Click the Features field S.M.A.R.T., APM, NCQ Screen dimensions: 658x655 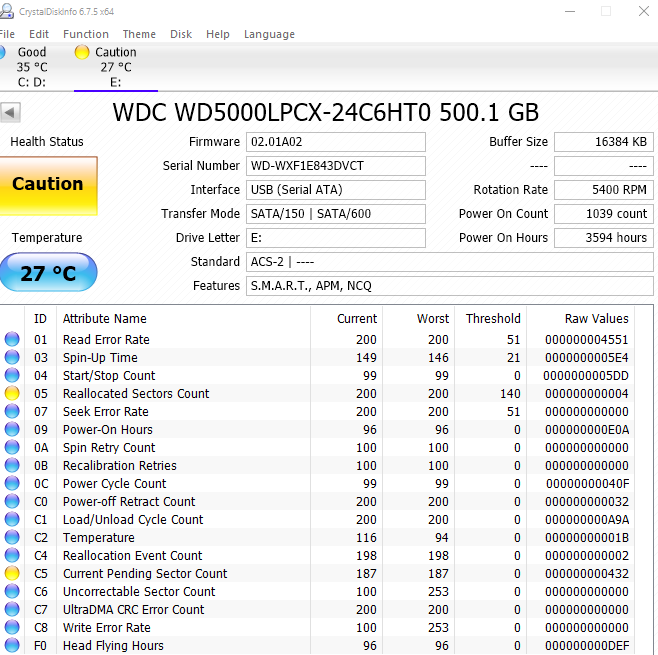pyautogui.click(x=449, y=286)
